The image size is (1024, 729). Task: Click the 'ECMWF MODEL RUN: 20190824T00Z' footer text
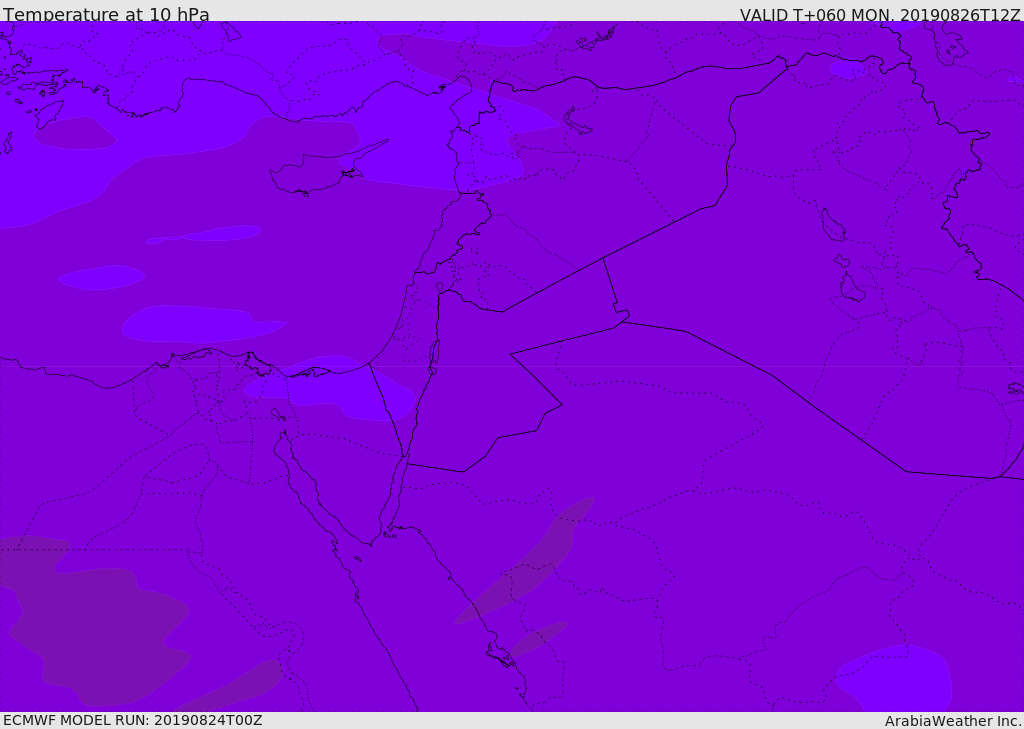click(133, 720)
